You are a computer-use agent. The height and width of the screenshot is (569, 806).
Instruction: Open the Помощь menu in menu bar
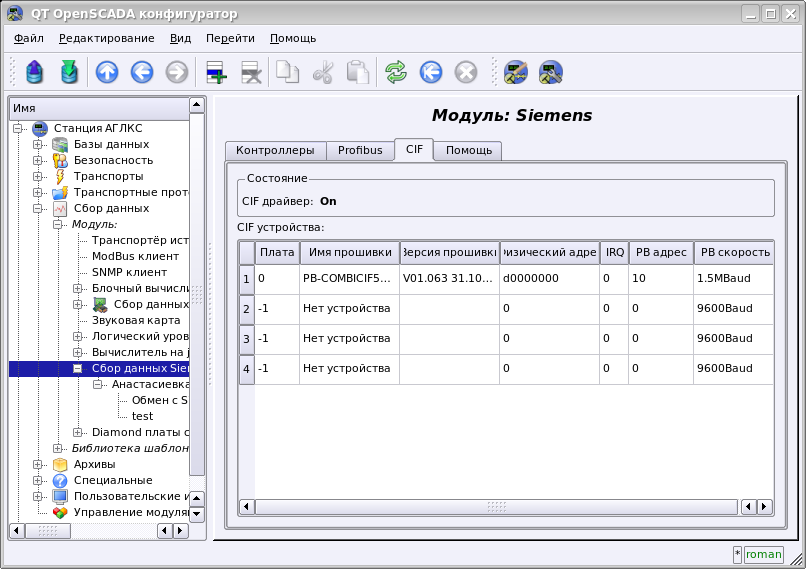pyautogui.click(x=293, y=38)
